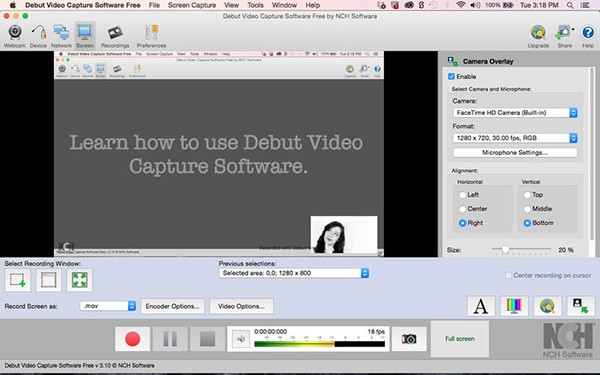Take a snapshot with camera icon
This screenshot has width=600, height=375.
click(x=409, y=339)
